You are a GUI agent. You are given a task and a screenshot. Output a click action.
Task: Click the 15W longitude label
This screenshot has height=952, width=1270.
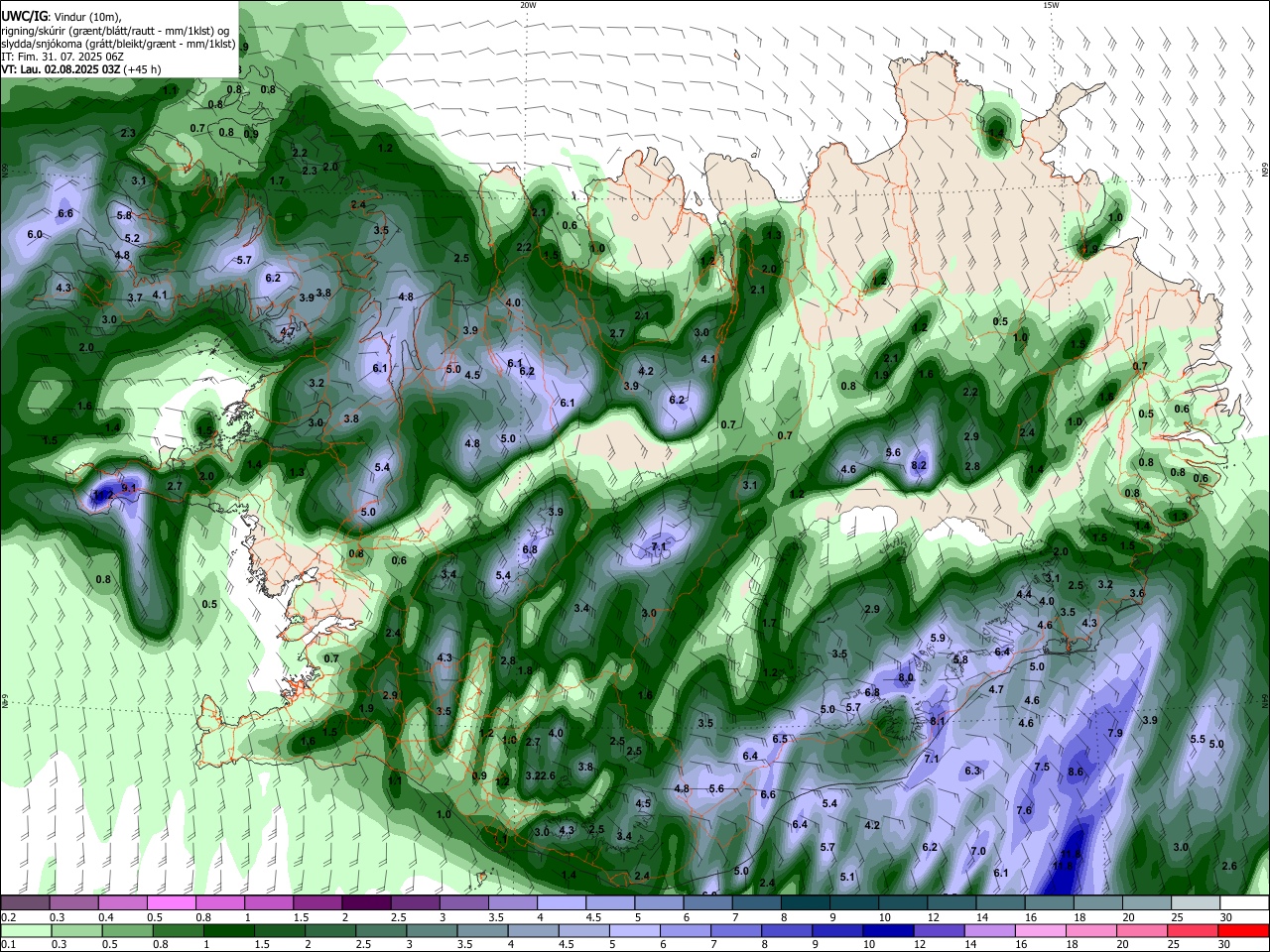pos(1051,5)
